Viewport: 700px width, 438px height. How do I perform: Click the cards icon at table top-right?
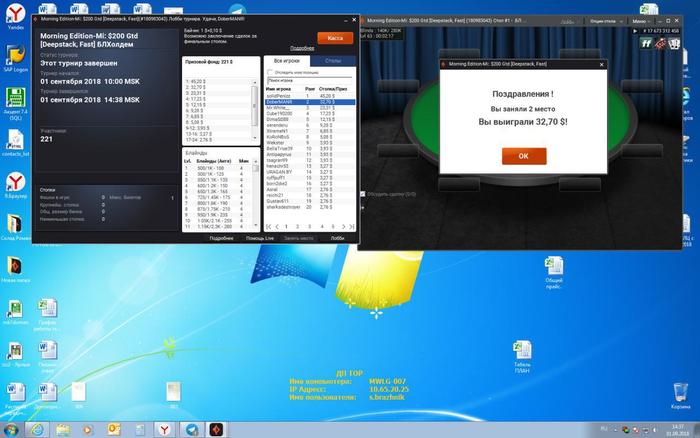674,43
